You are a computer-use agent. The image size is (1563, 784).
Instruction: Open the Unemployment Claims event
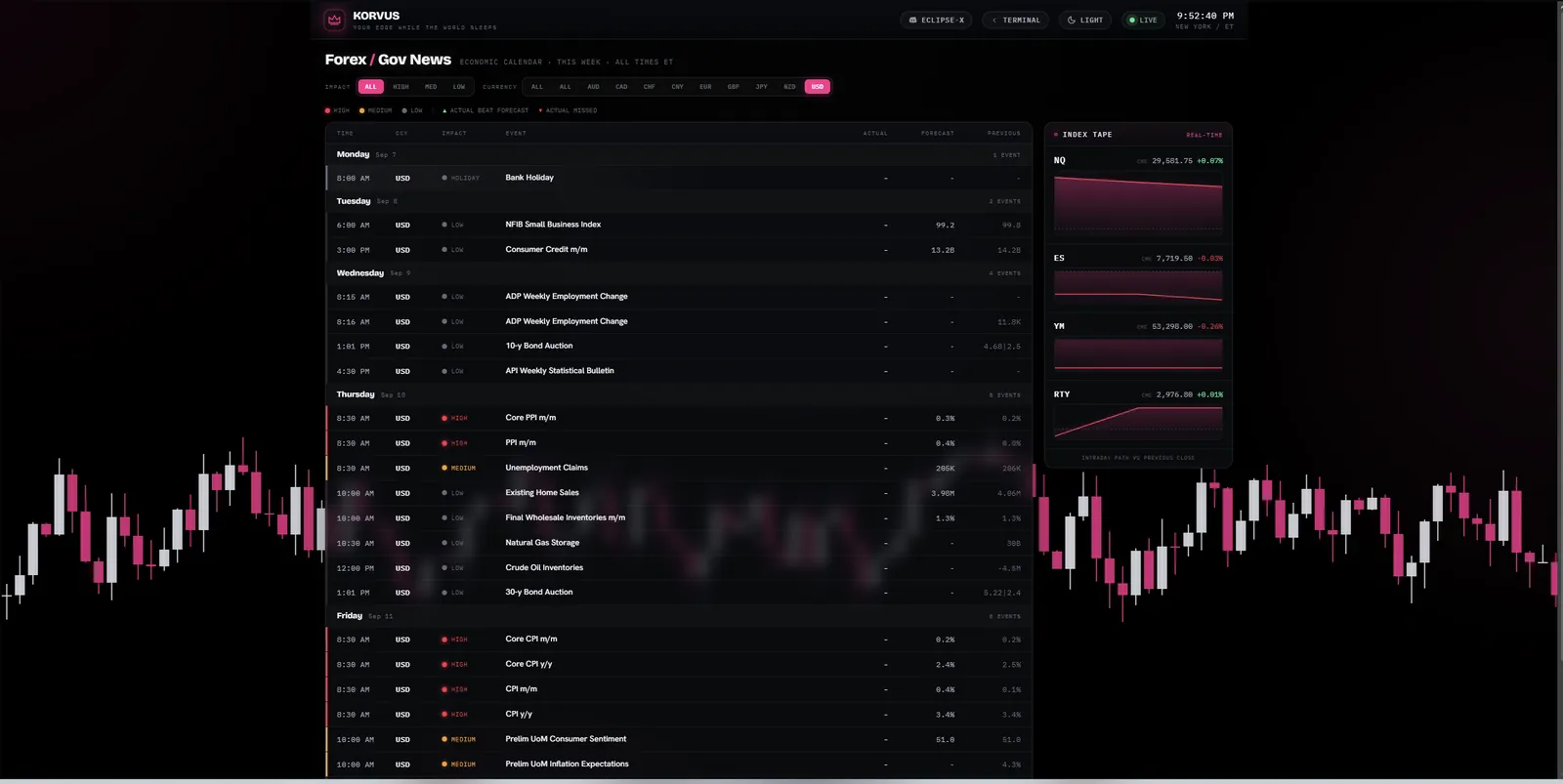tap(679, 468)
